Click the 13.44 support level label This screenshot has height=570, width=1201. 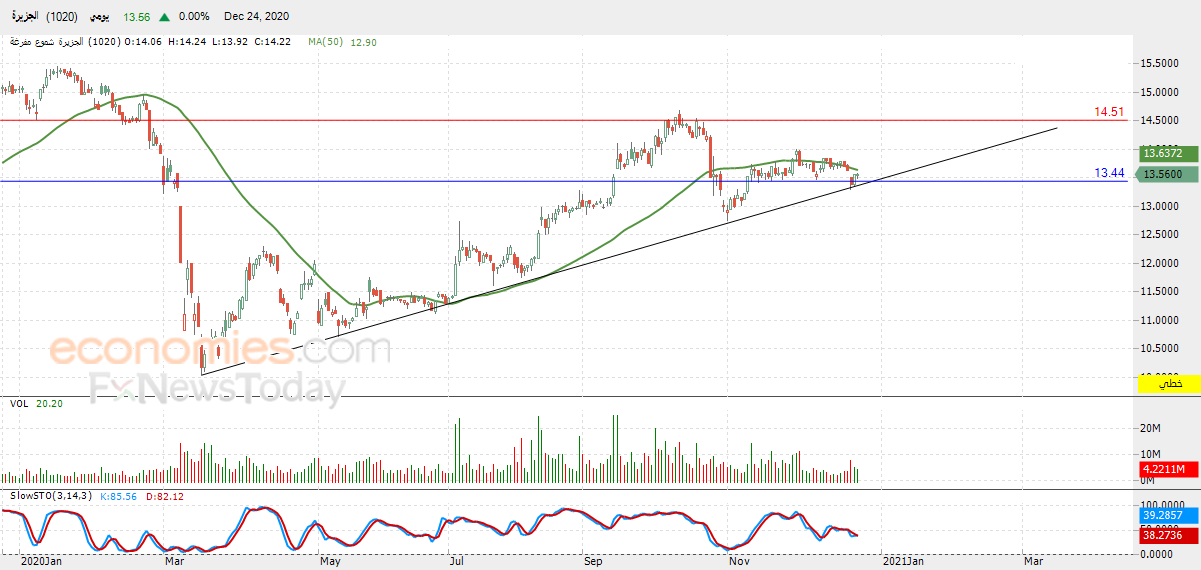(1110, 173)
